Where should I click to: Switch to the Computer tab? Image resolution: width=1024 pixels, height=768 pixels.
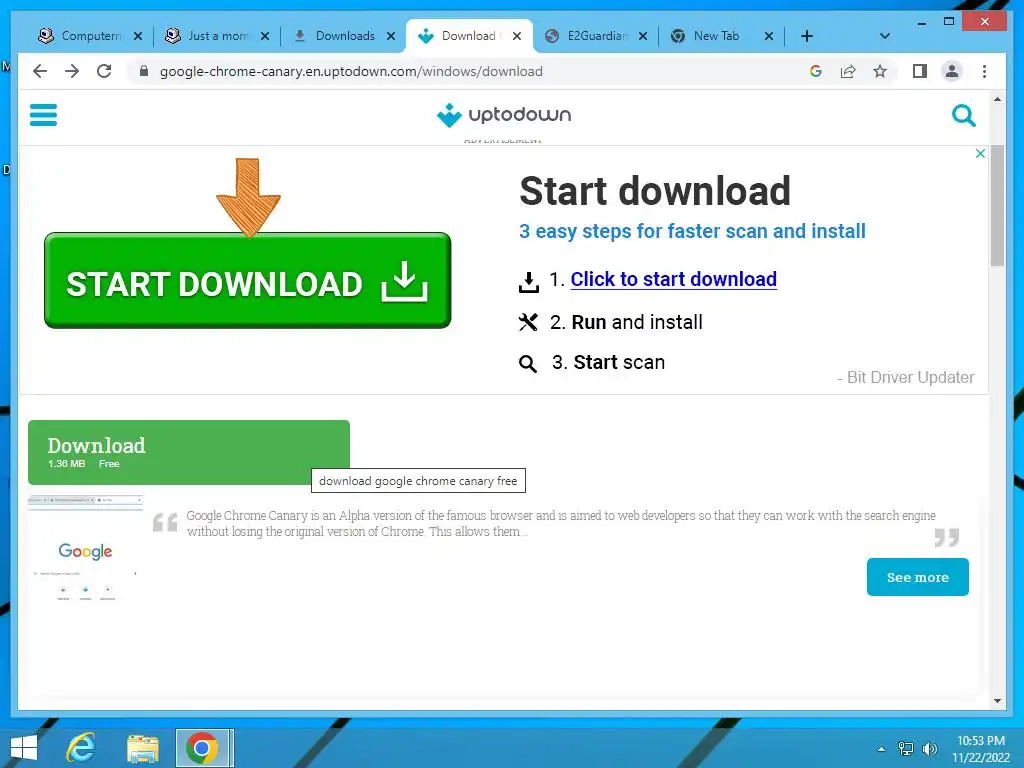89,36
